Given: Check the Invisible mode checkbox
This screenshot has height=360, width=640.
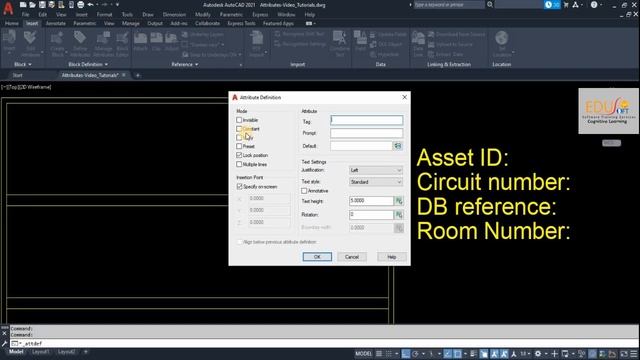Looking at the screenshot, I should pos(239,120).
